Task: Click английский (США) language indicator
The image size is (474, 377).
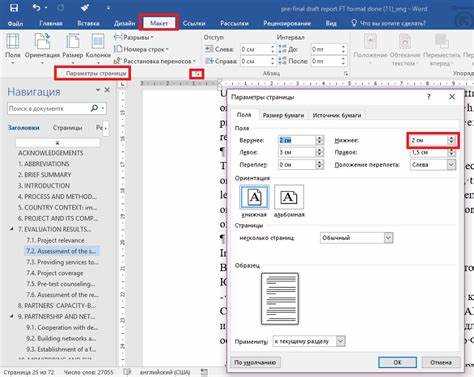Action: 165,372
